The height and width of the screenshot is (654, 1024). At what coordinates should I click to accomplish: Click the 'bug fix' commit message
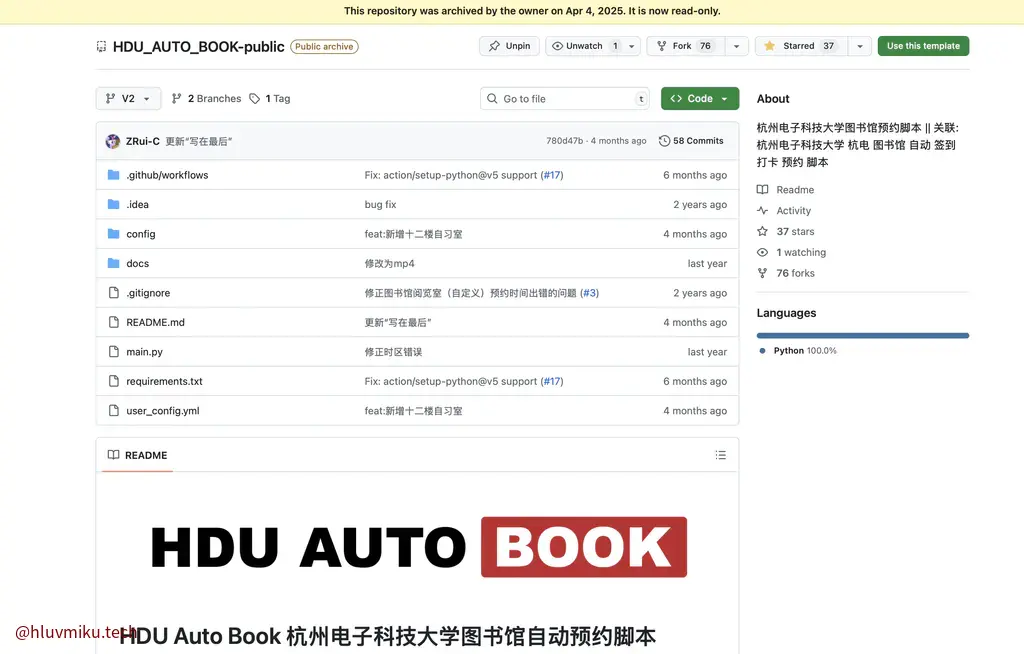[x=380, y=204]
